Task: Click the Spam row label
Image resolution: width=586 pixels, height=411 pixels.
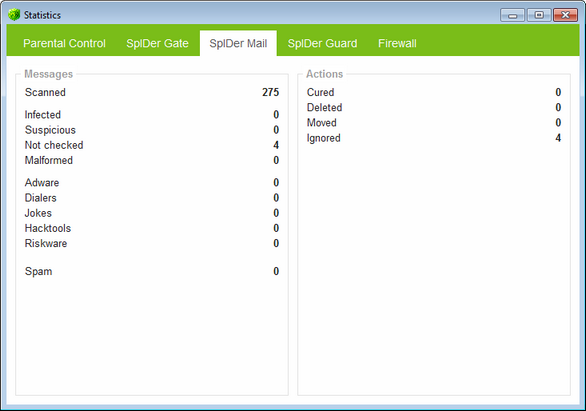Action: pyautogui.click(x=38, y=271)
